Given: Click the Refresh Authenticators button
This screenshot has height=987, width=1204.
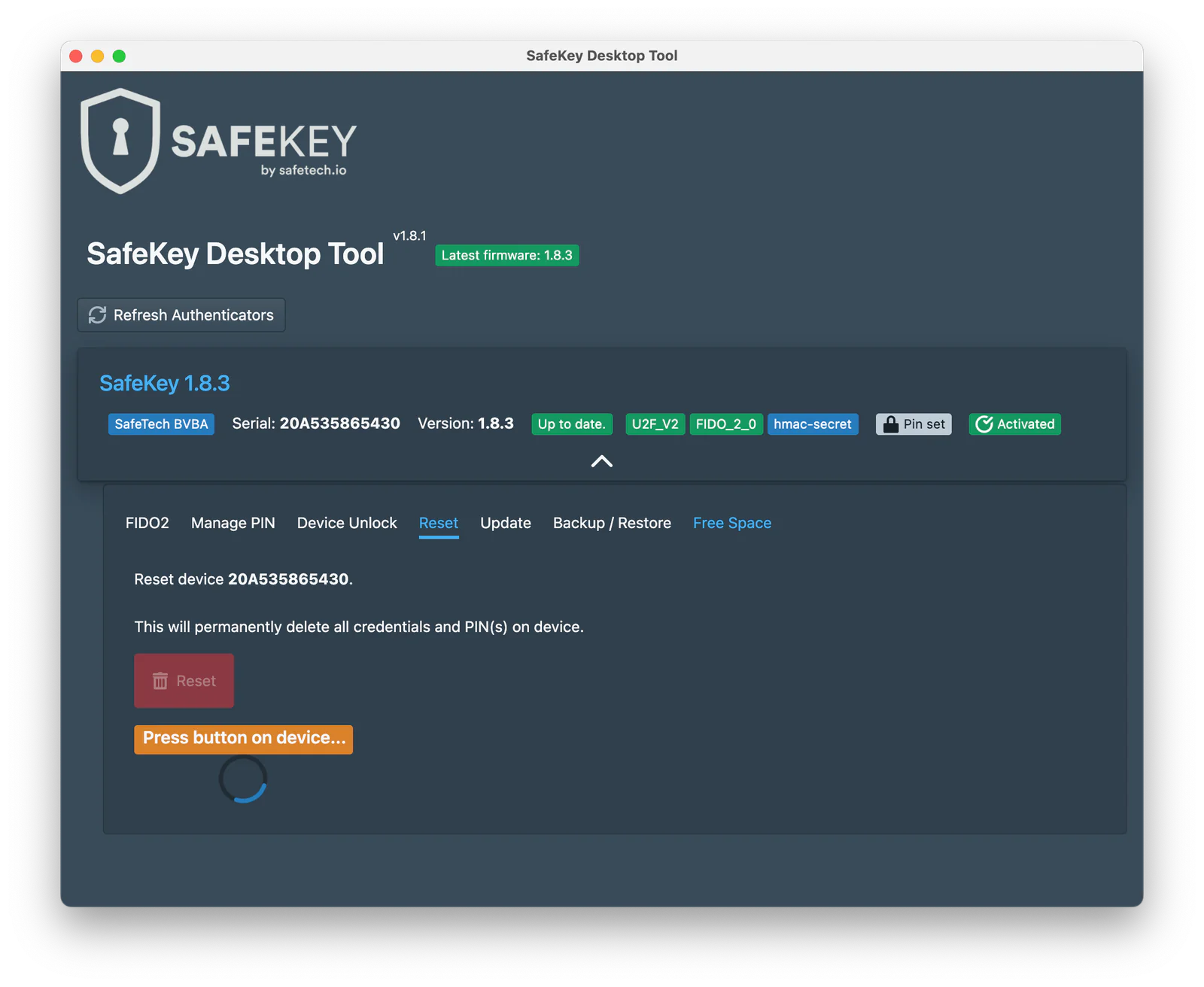Looking at the screenshot, I should (x=181, y=315).
